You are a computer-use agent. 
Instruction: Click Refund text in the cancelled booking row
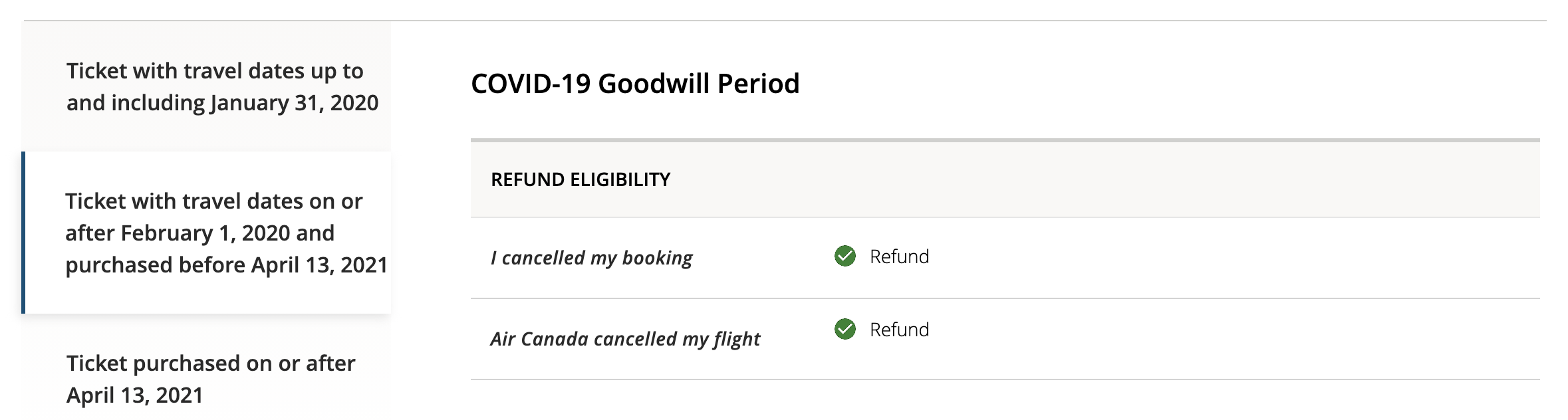pos(899,257)
